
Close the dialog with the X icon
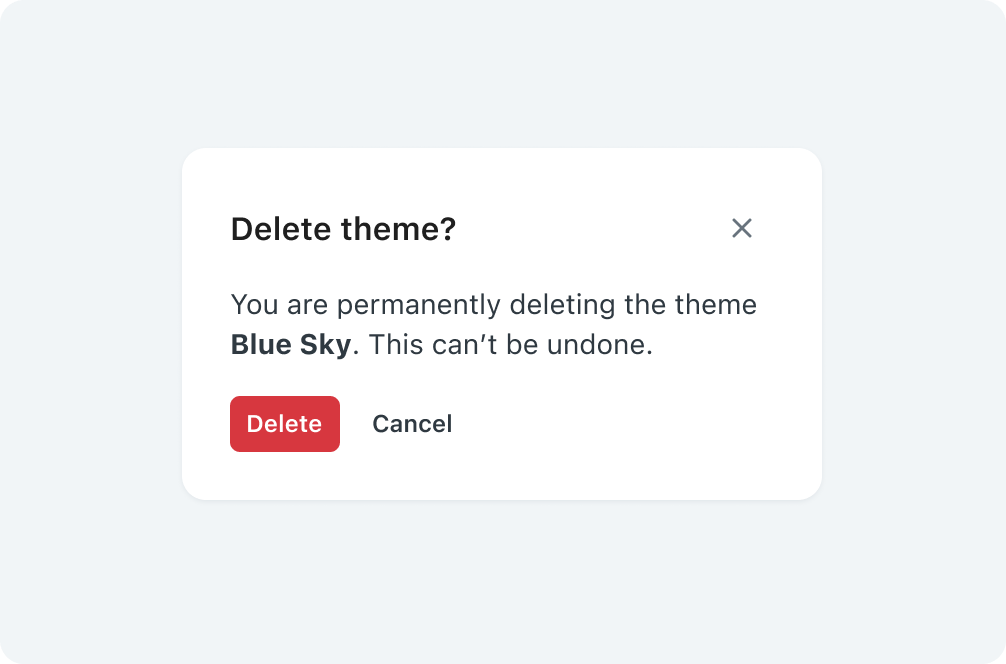(x=741, y=228)
